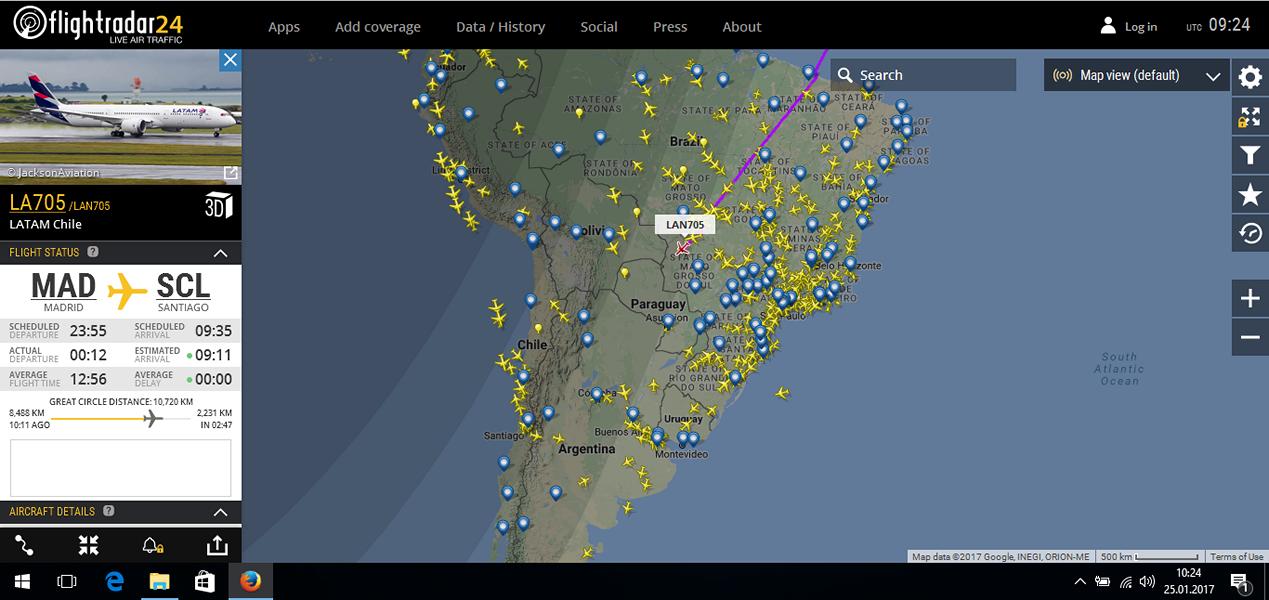The image size is (1269, 600).
Task: Zoom out of the map with minus
Action: point(1250,337)
